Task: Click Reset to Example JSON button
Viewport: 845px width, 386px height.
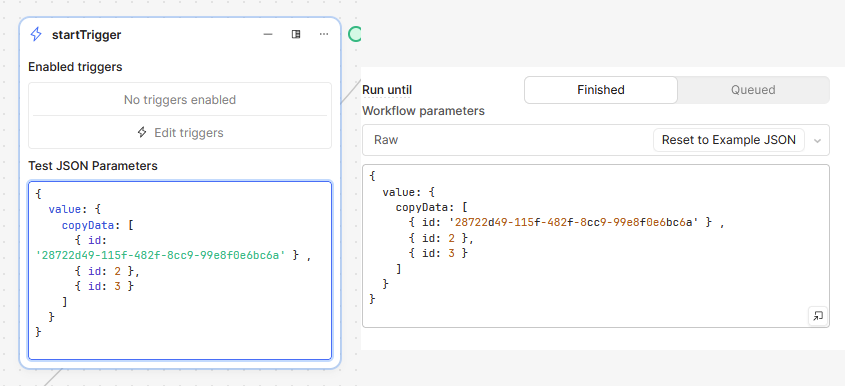Action: point(729,140)
